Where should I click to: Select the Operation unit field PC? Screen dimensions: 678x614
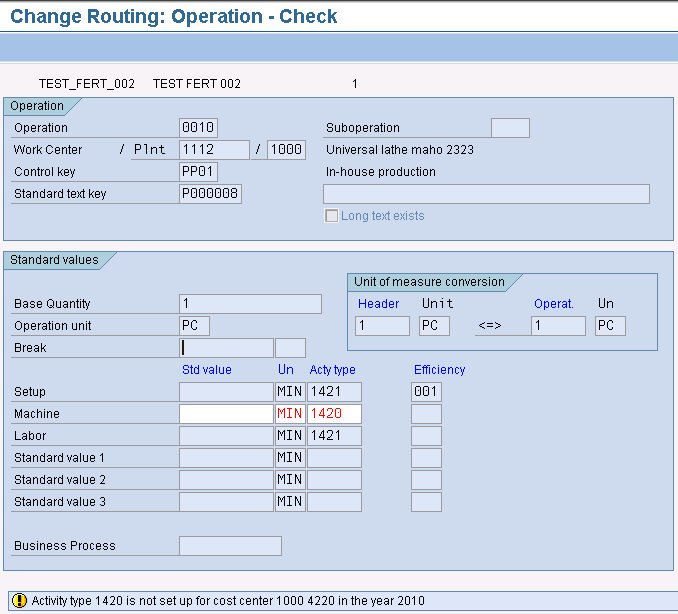[194, 326]
